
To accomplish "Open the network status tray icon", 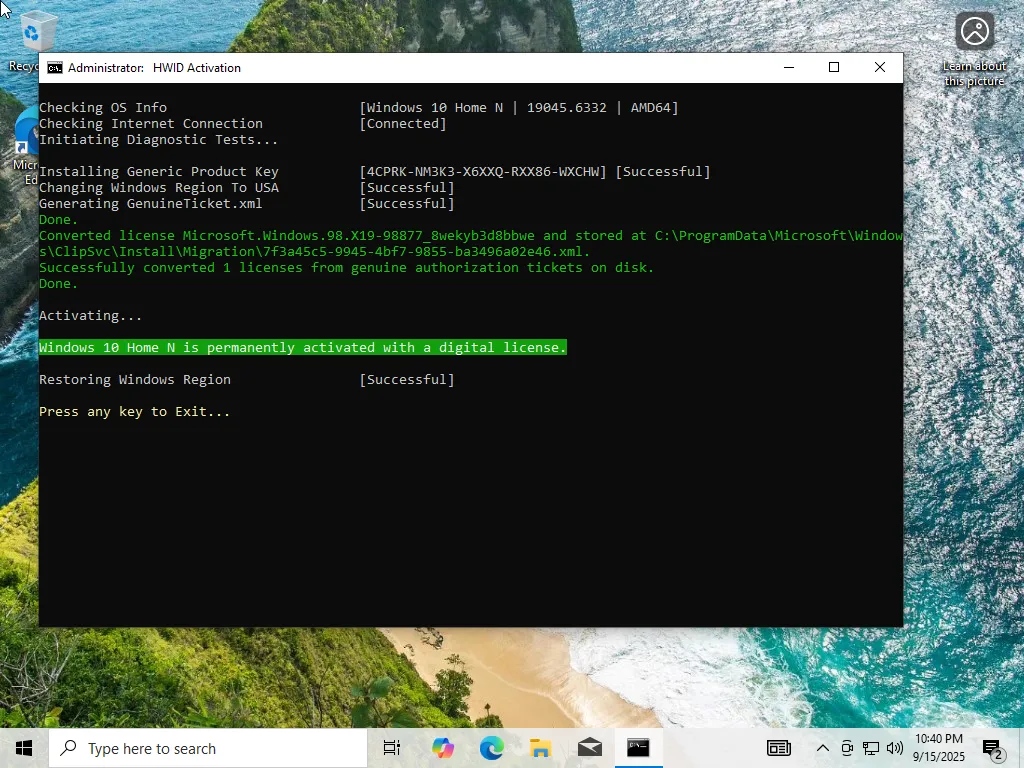I will [x=871, y=748].
